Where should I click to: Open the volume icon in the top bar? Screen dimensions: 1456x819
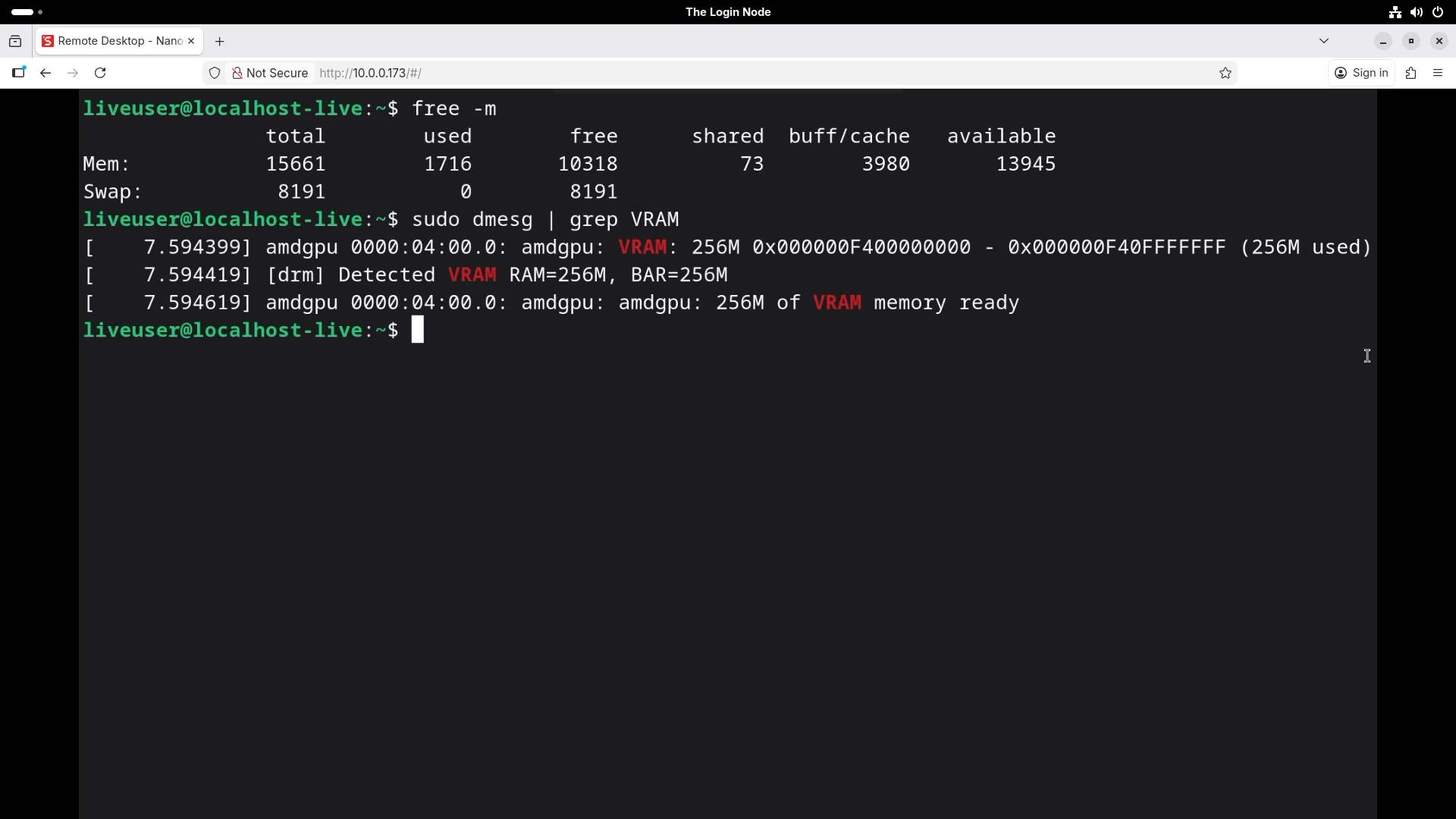(x=1415, y=12)
